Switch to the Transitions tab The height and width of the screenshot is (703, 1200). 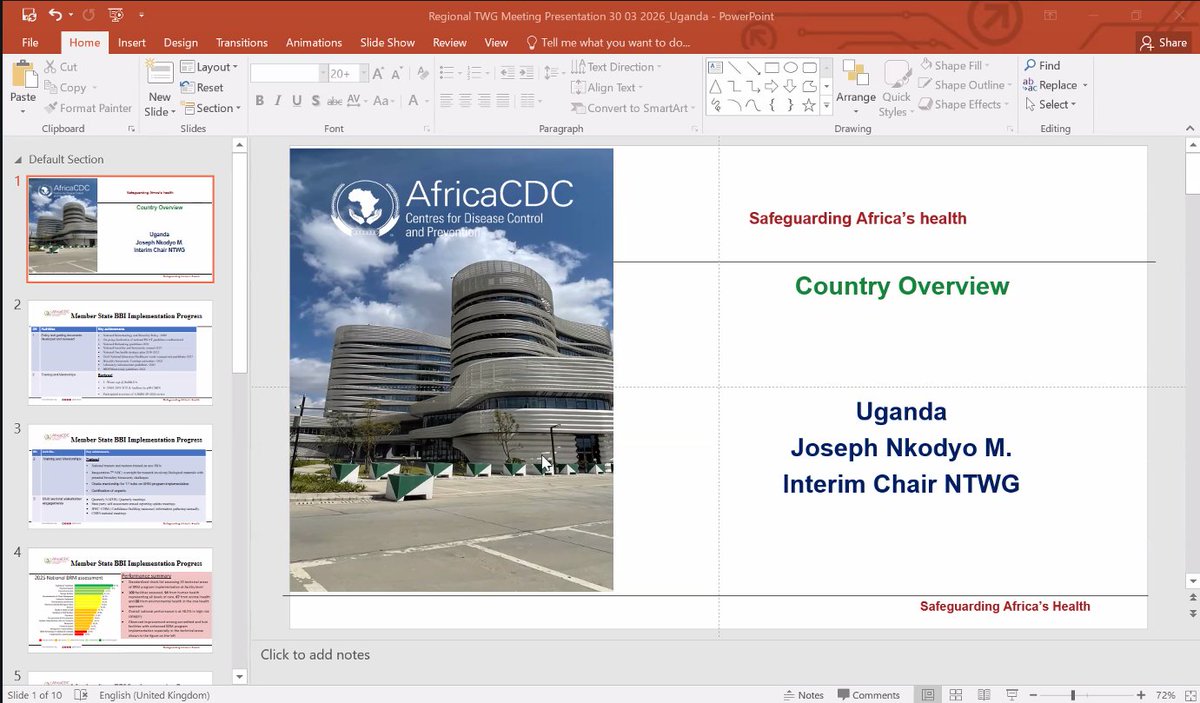pos(242,43)
